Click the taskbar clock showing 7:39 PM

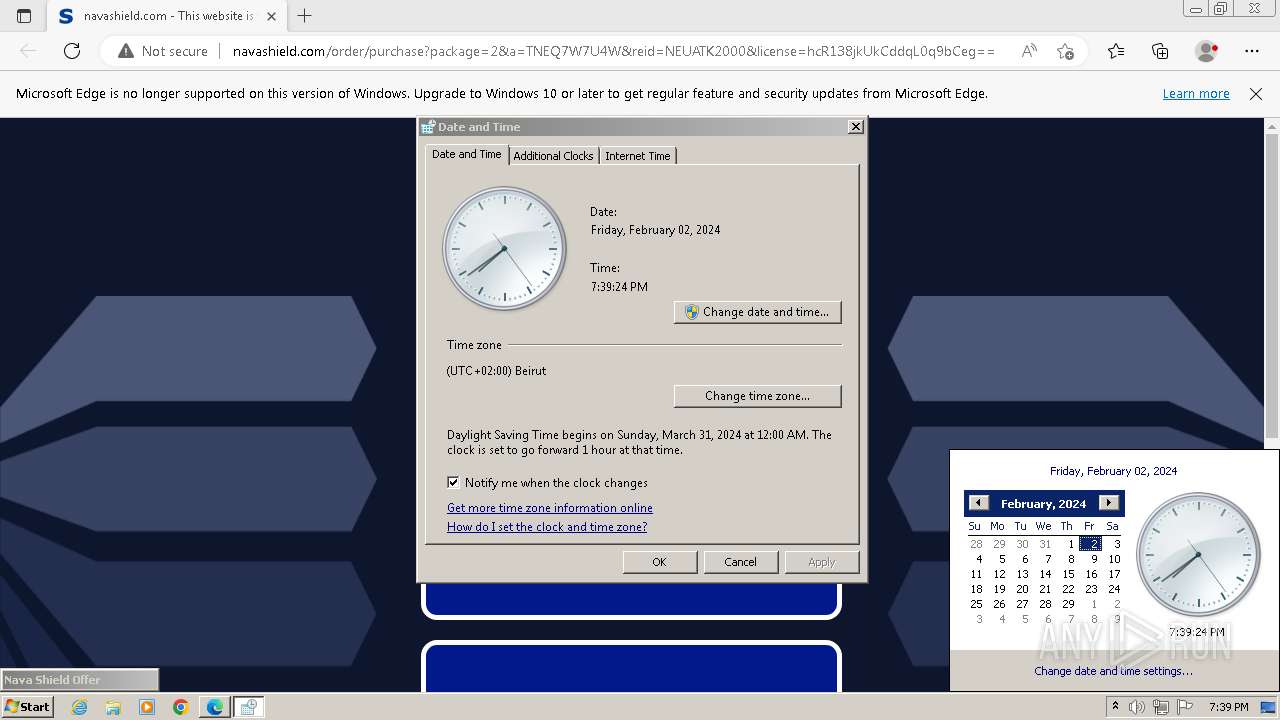tap(1229, 707)
